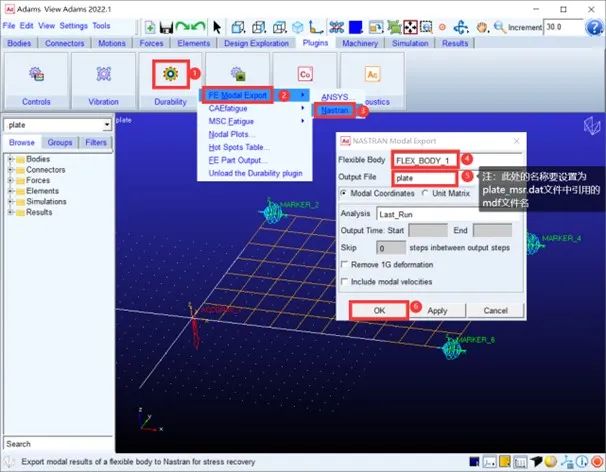
Task: Select the Unit Matrix radio button
Action: tap(425, 193)
